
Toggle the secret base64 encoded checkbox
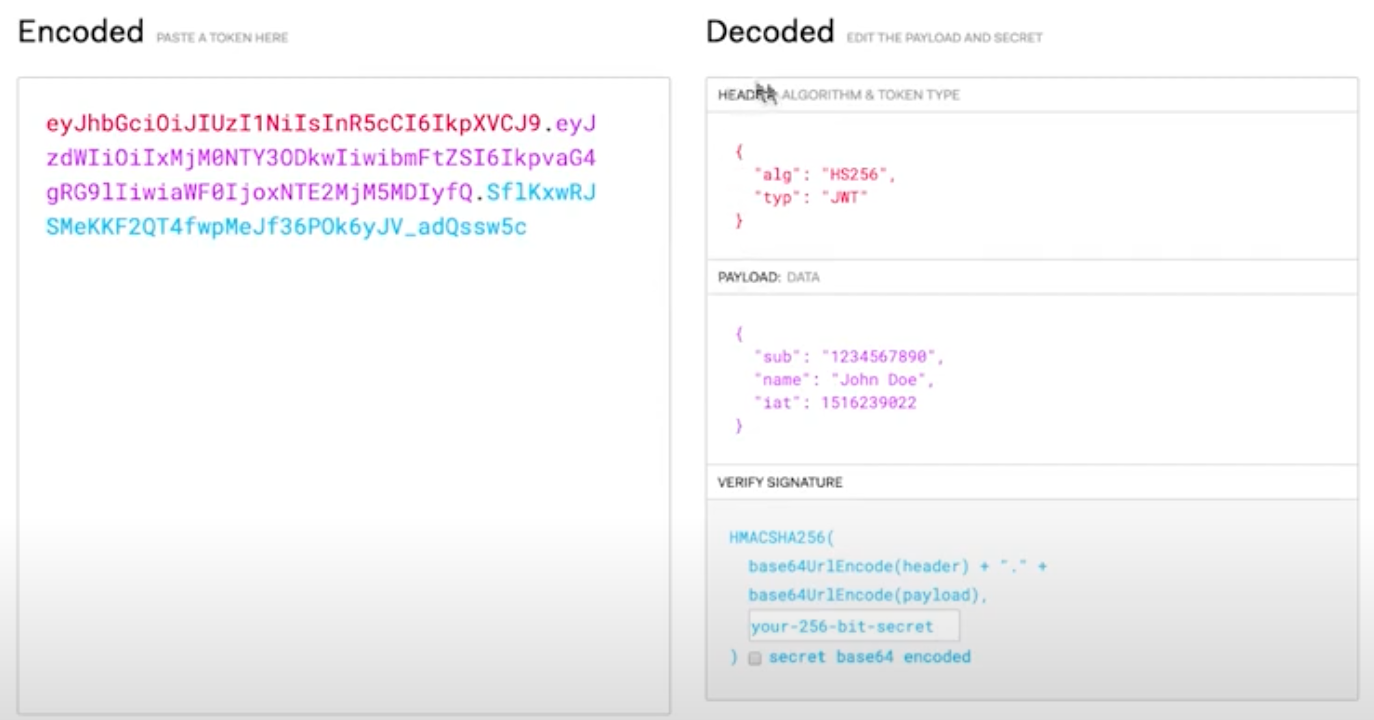point(755,658)
